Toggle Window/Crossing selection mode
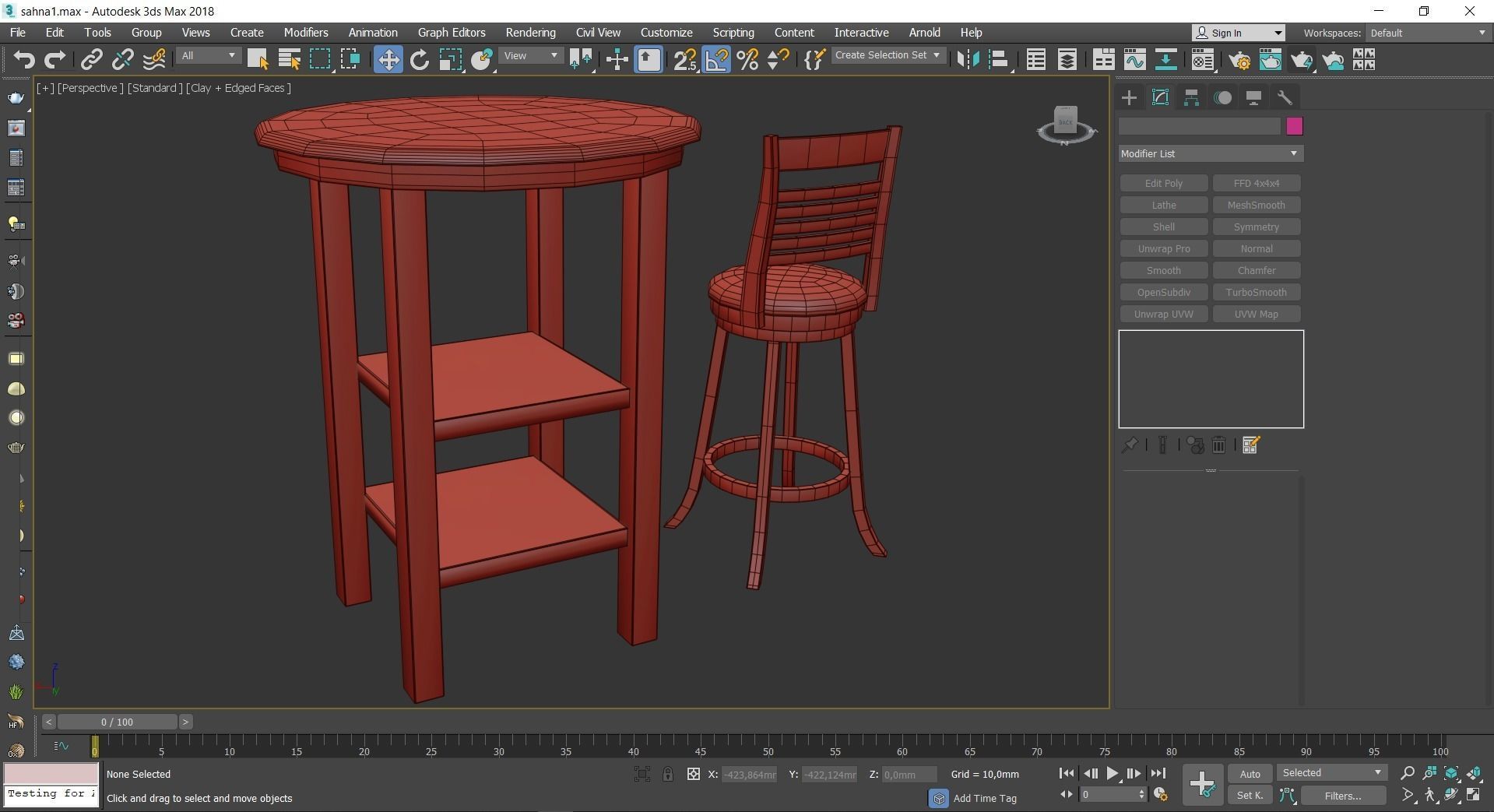 (350, 60)
